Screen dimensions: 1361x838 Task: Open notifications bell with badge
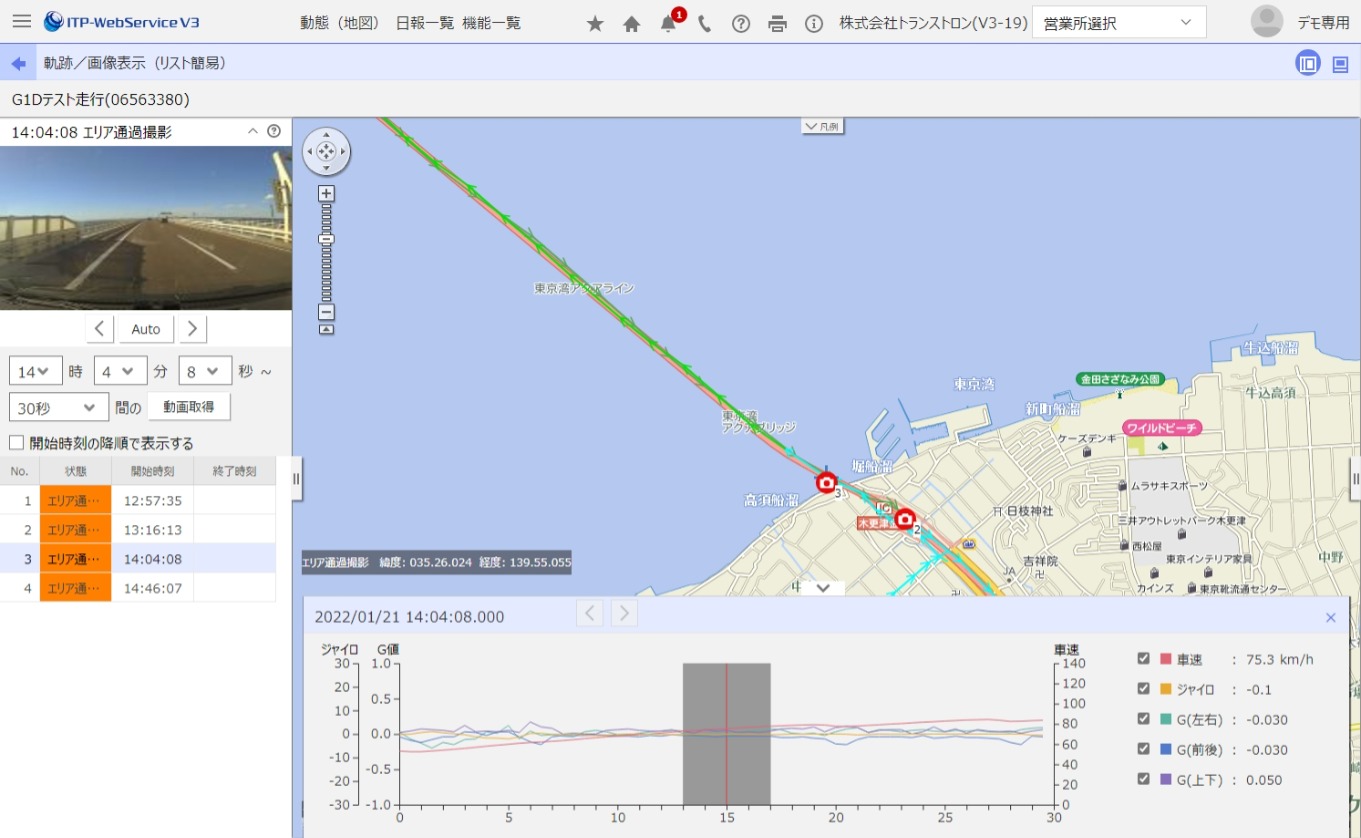coord(669,23)
